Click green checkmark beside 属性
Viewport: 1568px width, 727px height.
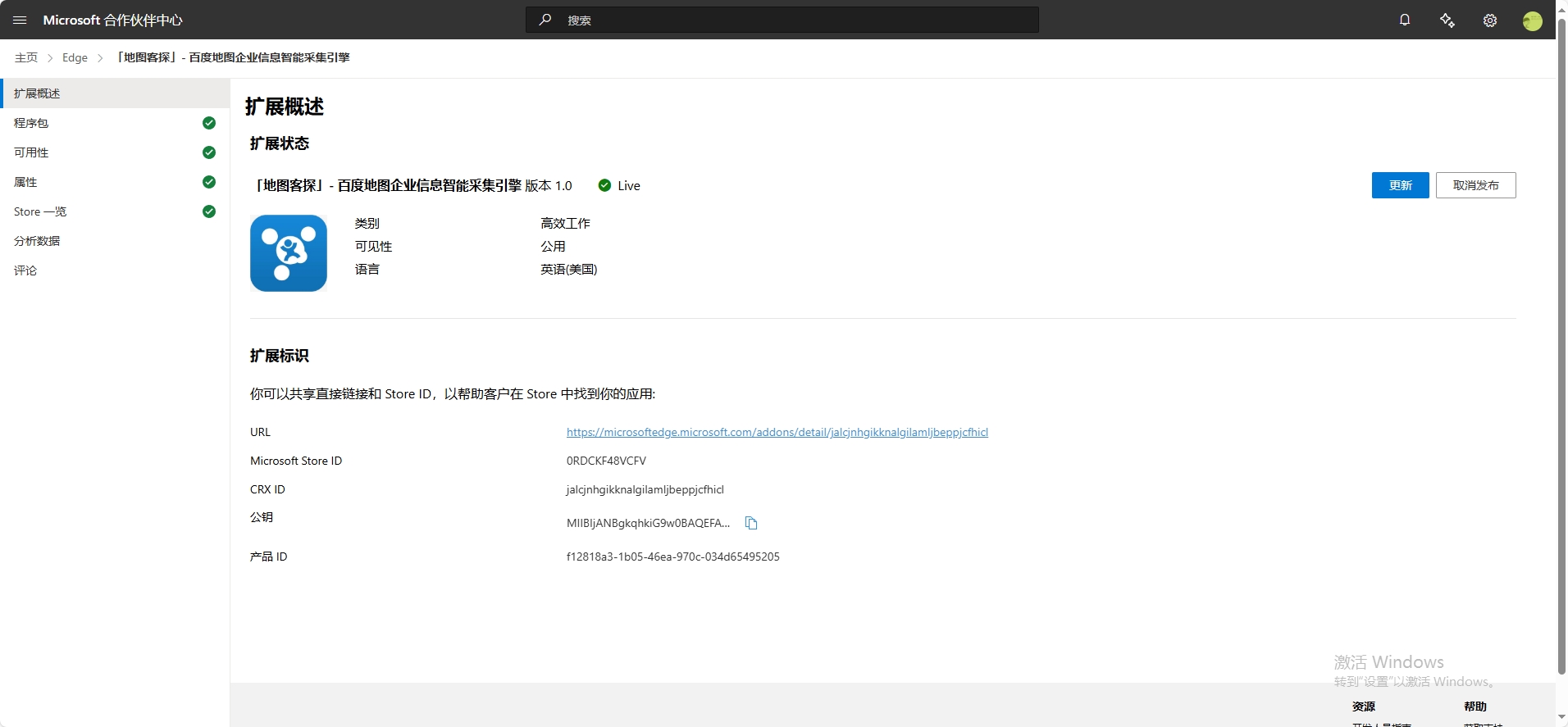(209, 182)
